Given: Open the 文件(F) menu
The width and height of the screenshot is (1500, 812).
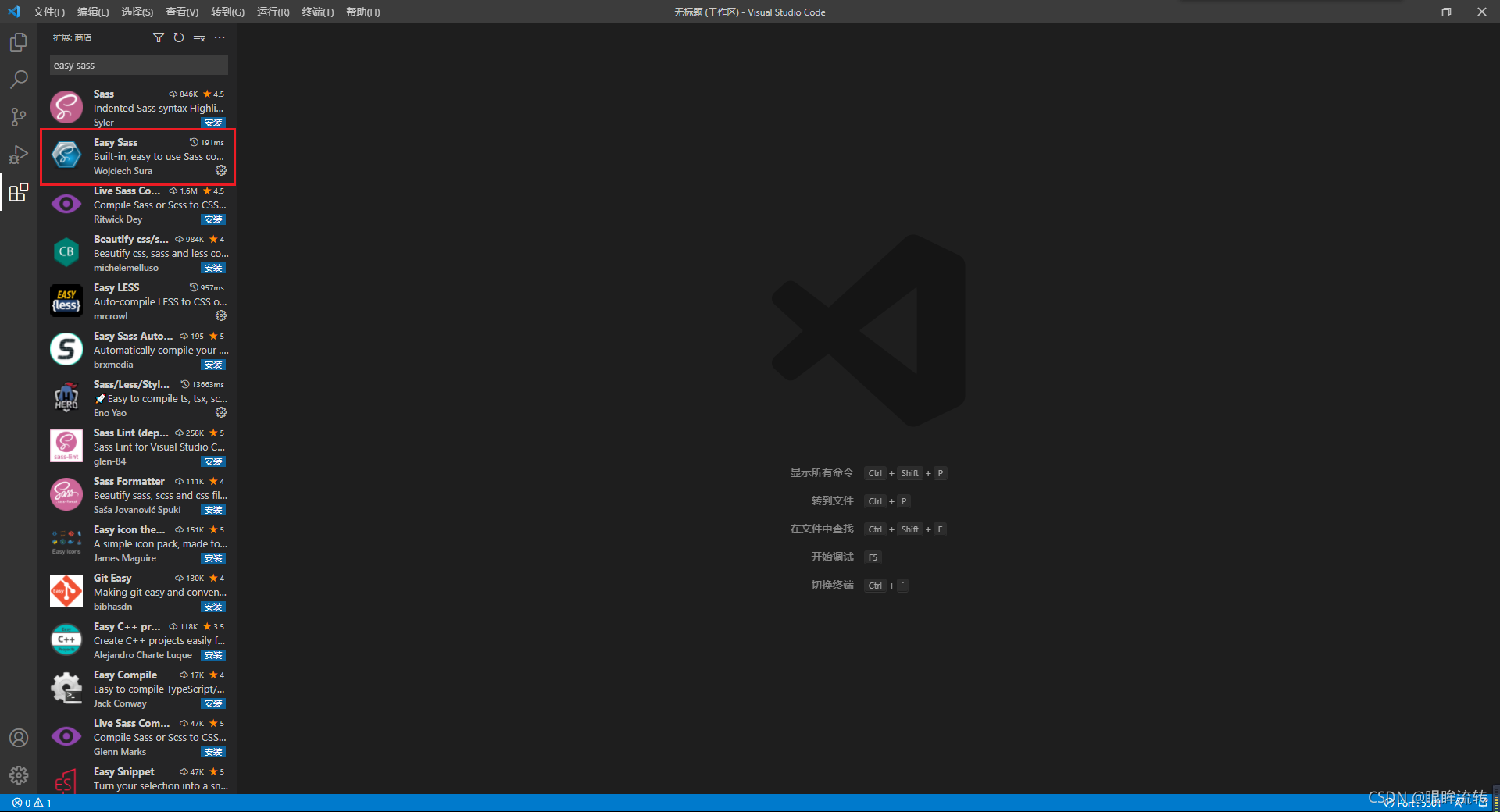Looking at the screenshot, I should pyautogui.click(x=49, y=12).
